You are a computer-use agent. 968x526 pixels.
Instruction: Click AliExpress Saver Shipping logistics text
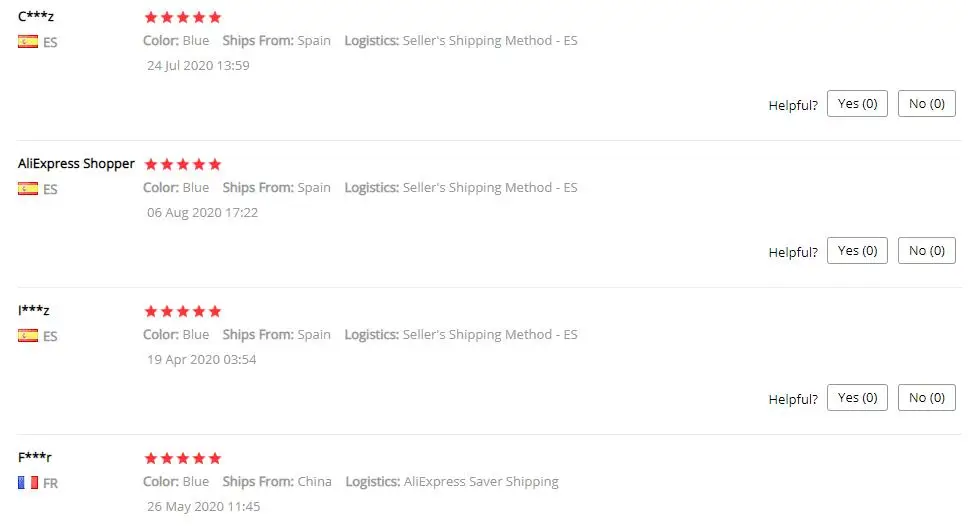click(x=481, y=482)
